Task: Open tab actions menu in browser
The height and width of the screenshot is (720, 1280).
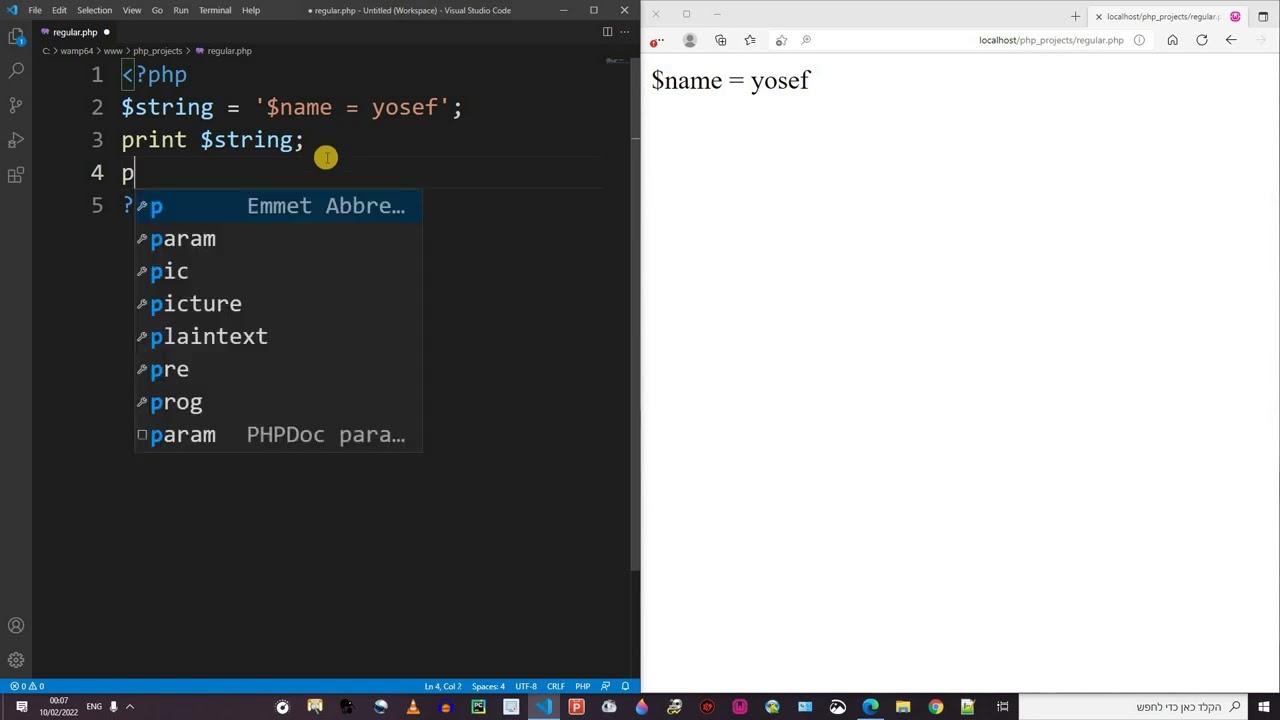Action: point(1263,16)
